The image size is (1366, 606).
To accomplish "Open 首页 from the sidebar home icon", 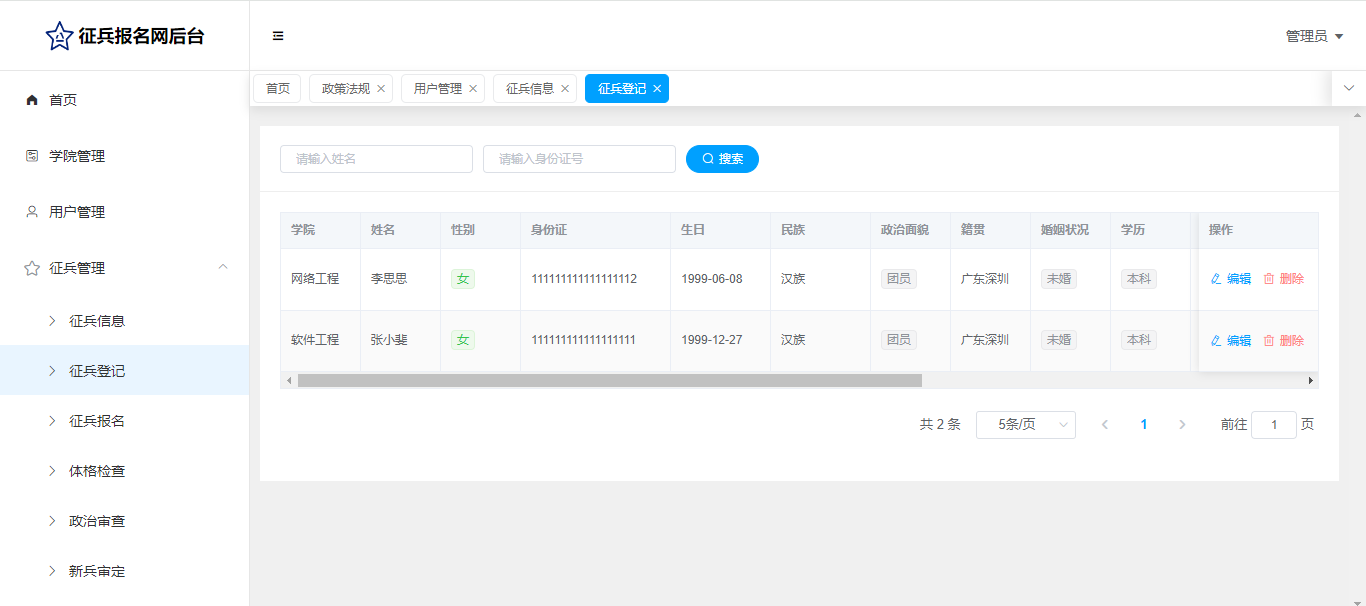I will coord(32,100).
